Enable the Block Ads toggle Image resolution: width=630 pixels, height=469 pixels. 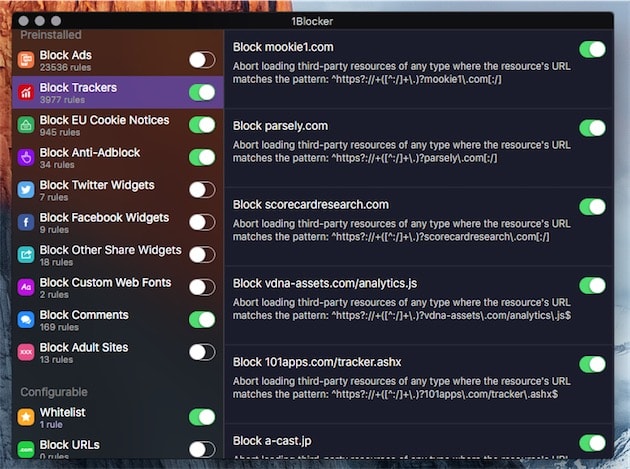(202, 60)
